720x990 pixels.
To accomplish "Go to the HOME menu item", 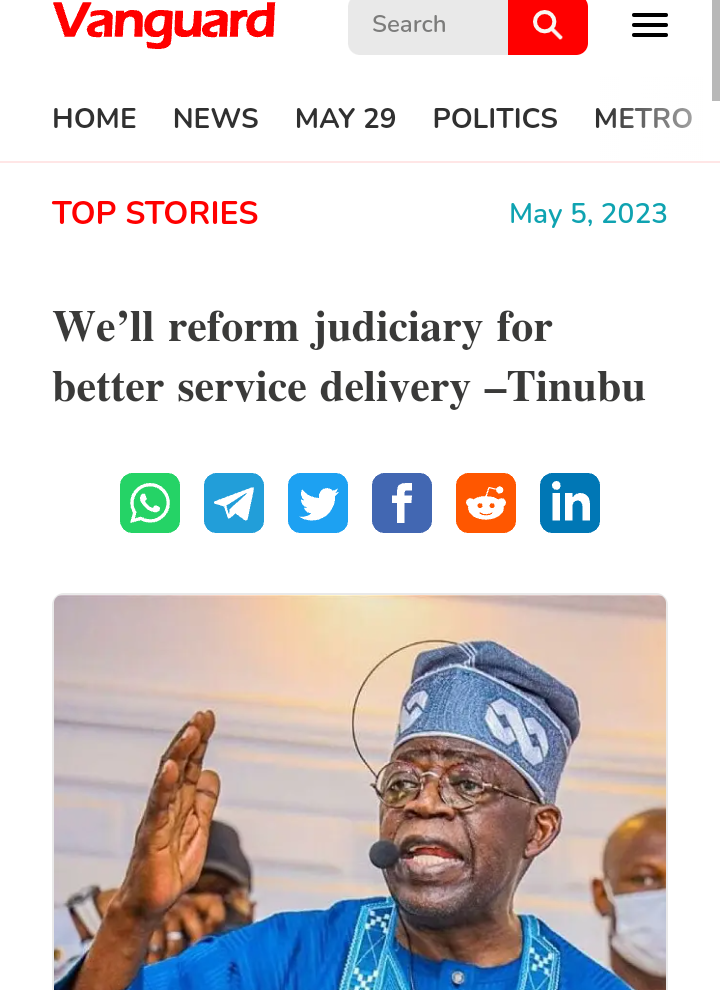I will (94, 118).
